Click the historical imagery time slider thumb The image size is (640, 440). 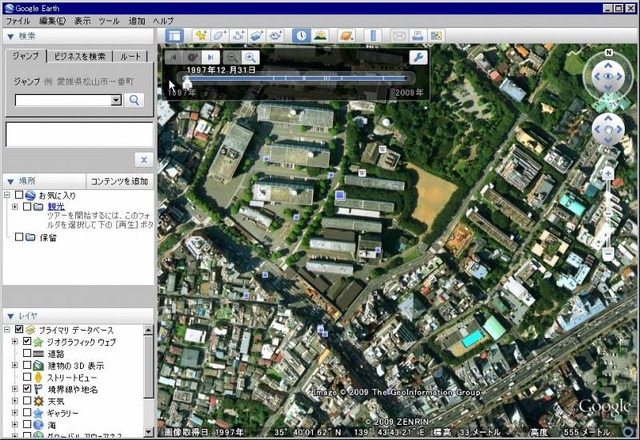(x=187, y=83)
